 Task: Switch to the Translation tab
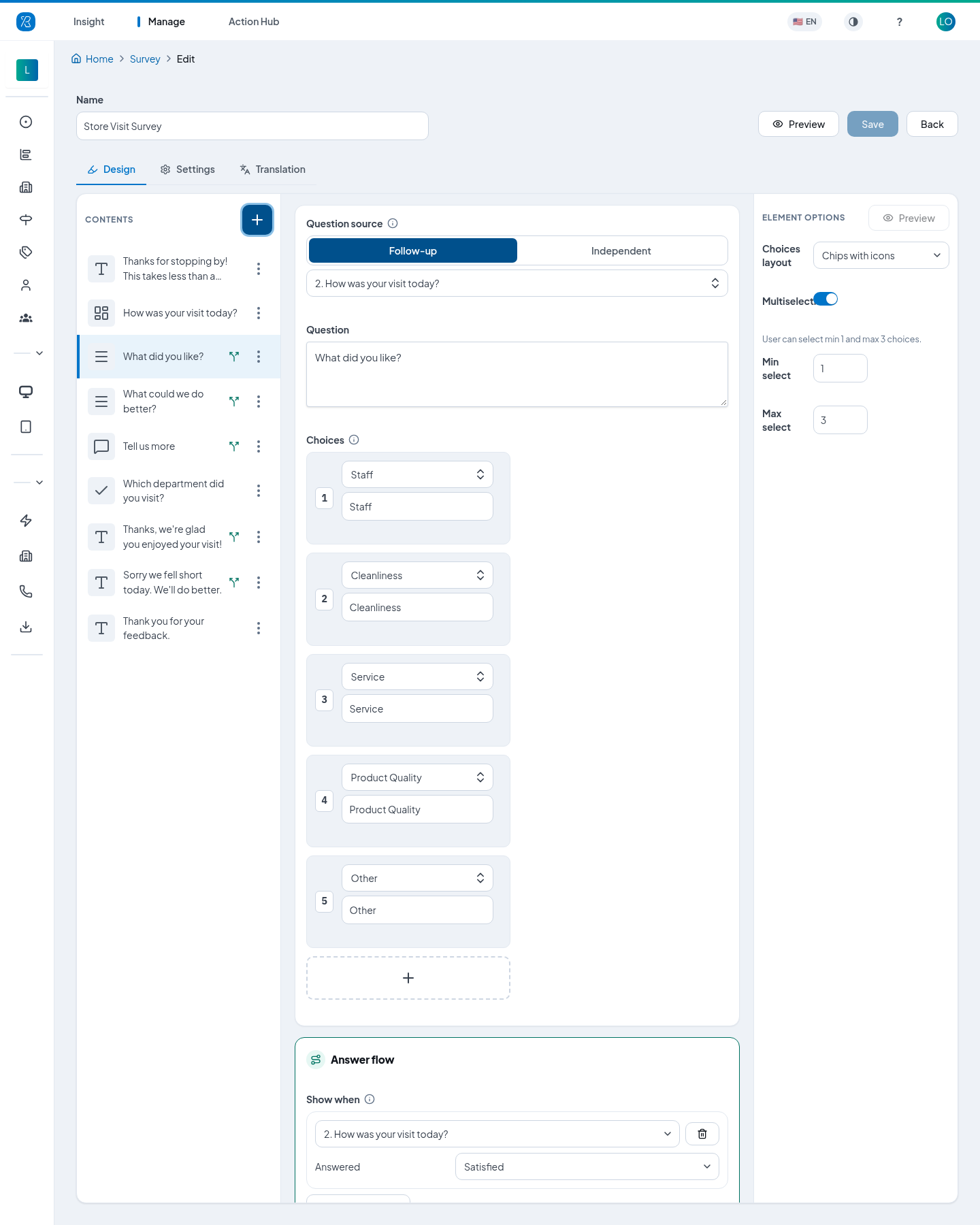pyautogui.click(x=273, y=169)
